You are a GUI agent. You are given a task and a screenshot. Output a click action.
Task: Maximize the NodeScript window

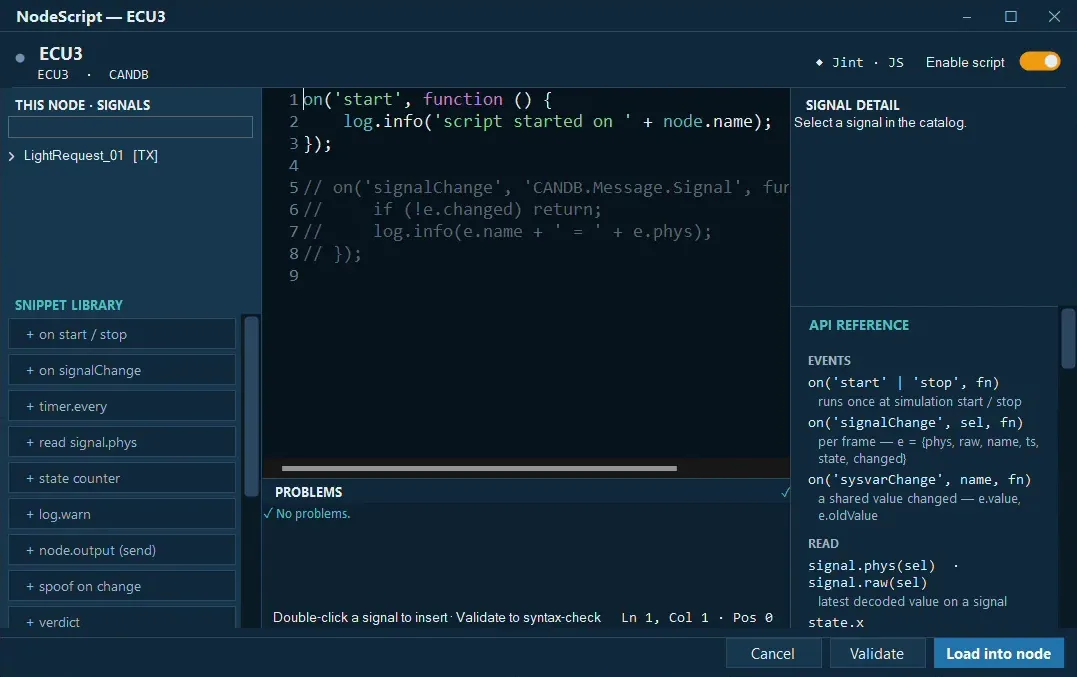(x=1010, y=16)
